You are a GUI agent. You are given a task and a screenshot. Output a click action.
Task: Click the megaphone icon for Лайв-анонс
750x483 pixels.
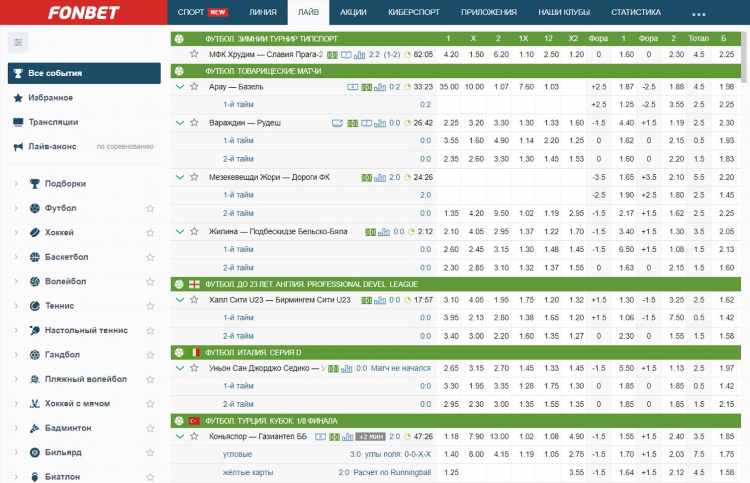pos(18,146)
